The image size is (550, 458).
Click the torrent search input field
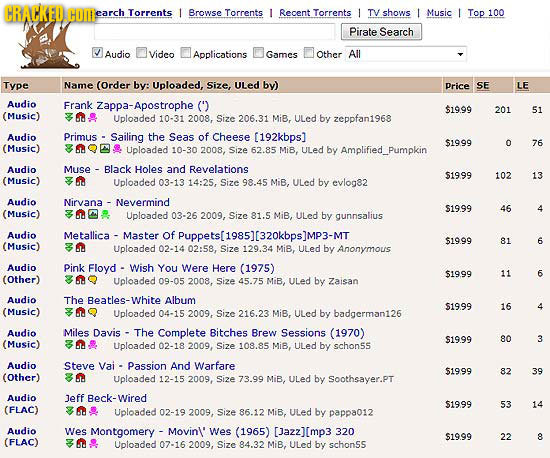[214, 32]
